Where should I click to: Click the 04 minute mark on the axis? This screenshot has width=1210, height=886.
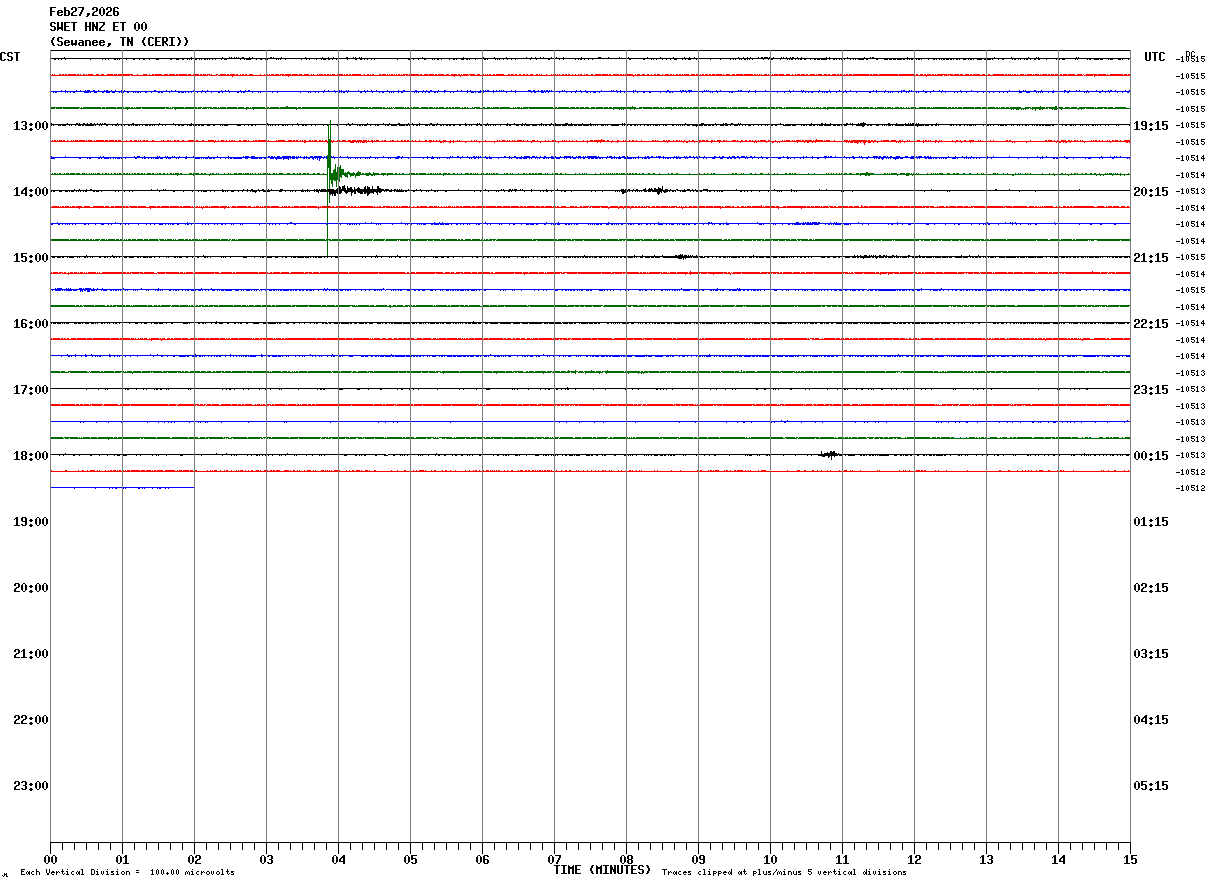pyautogui.click(x=338, y=860)
